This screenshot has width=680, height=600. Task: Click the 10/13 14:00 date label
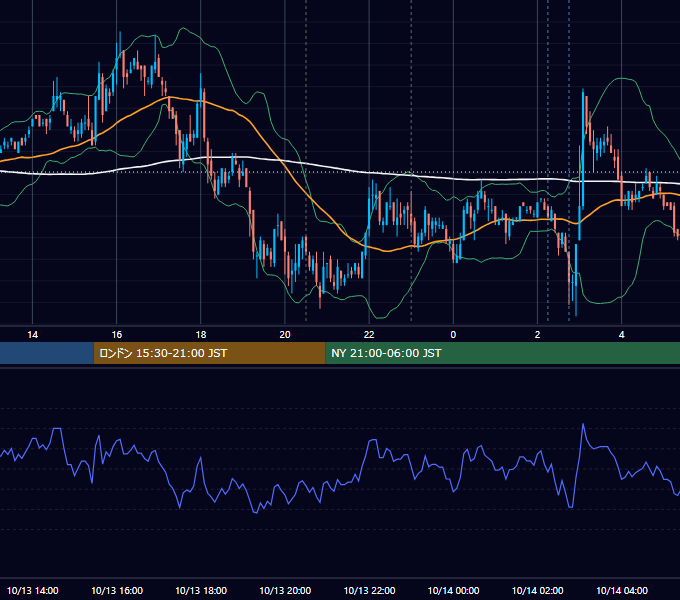tap(33, 590)
